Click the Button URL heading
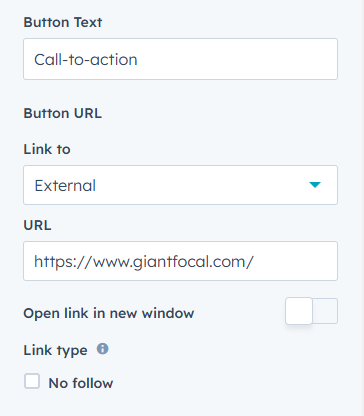 coord(62,113)
